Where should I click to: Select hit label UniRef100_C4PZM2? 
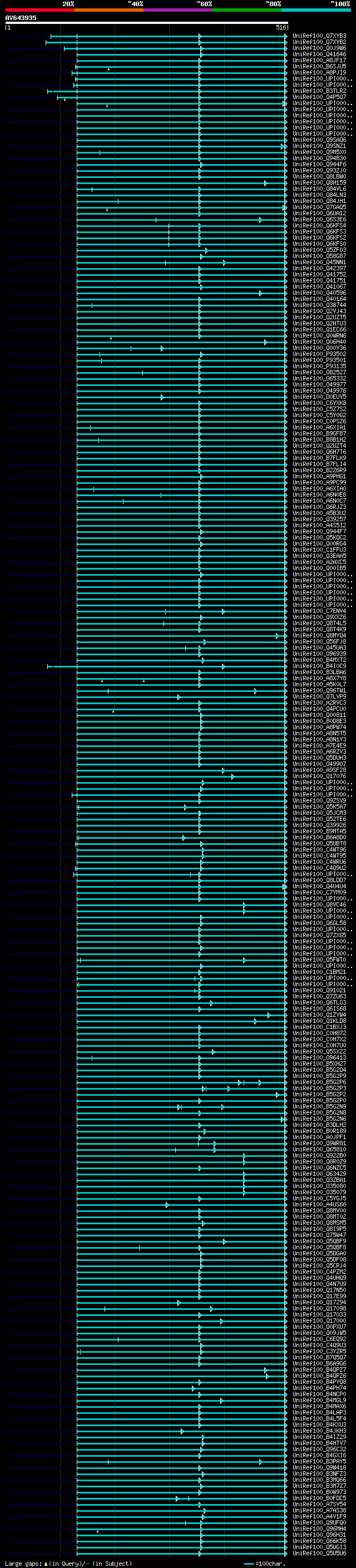(x=319, y=1272)
